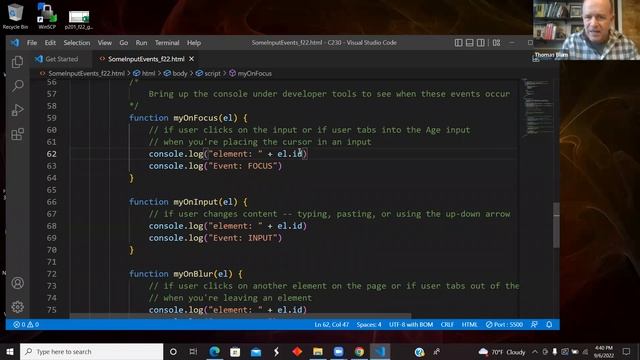Viewport: 640px width, 360px height.
Task: Click the CRLF end-of-line status
Action: click(447, 324)
